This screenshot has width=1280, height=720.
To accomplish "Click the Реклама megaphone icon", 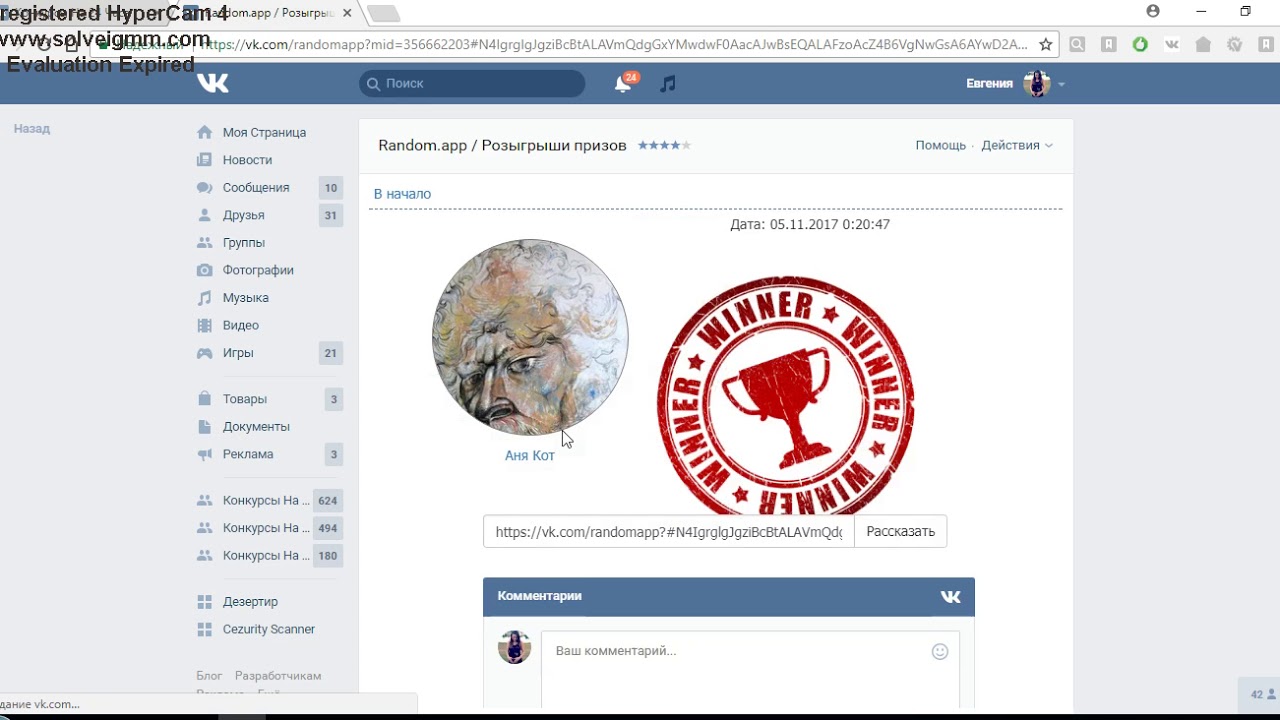I will click(205, 454).
